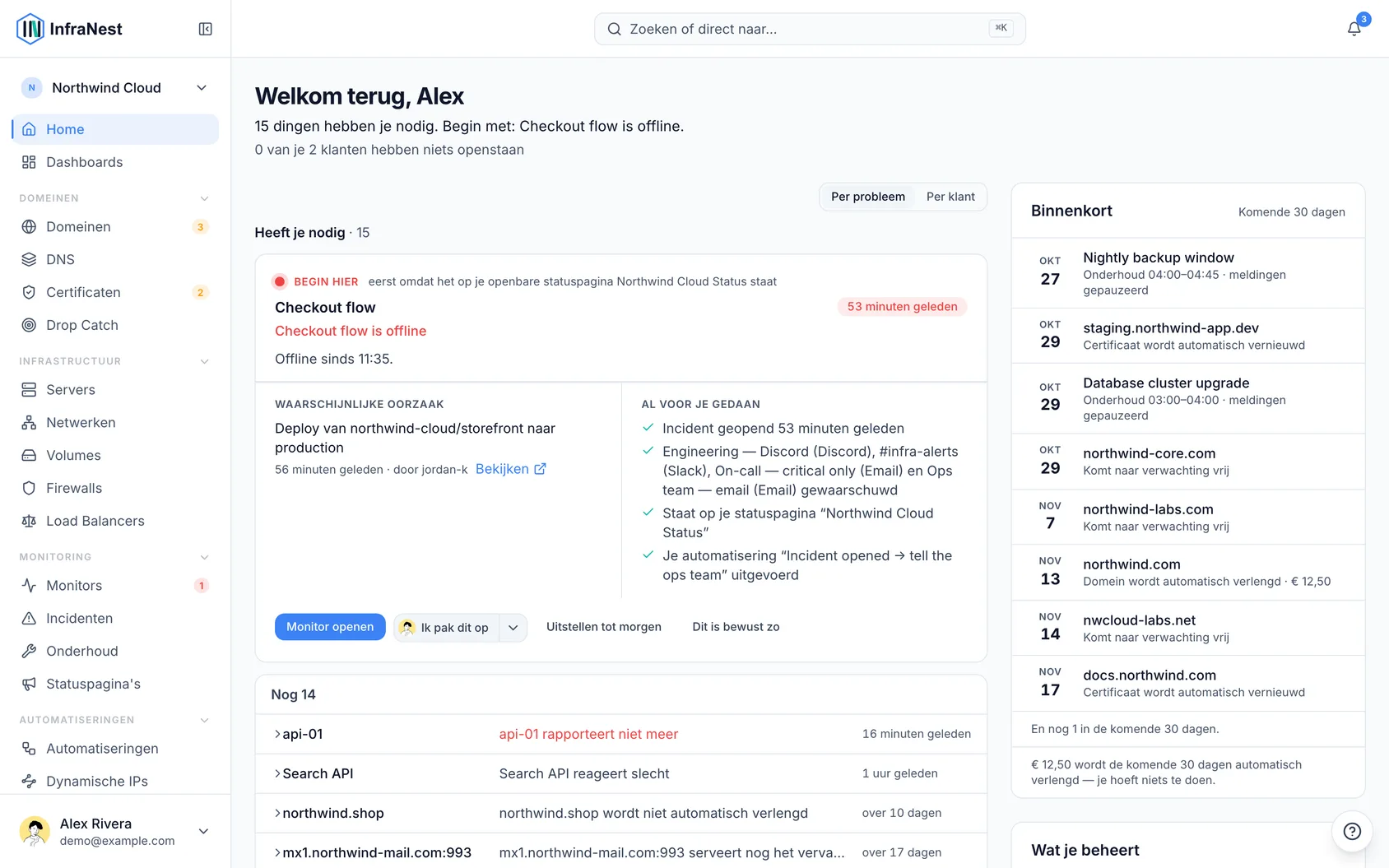1389x868 pixels.
Task: Collapse the Domeinen sidebar section
Action: click(x=205, y=198)
